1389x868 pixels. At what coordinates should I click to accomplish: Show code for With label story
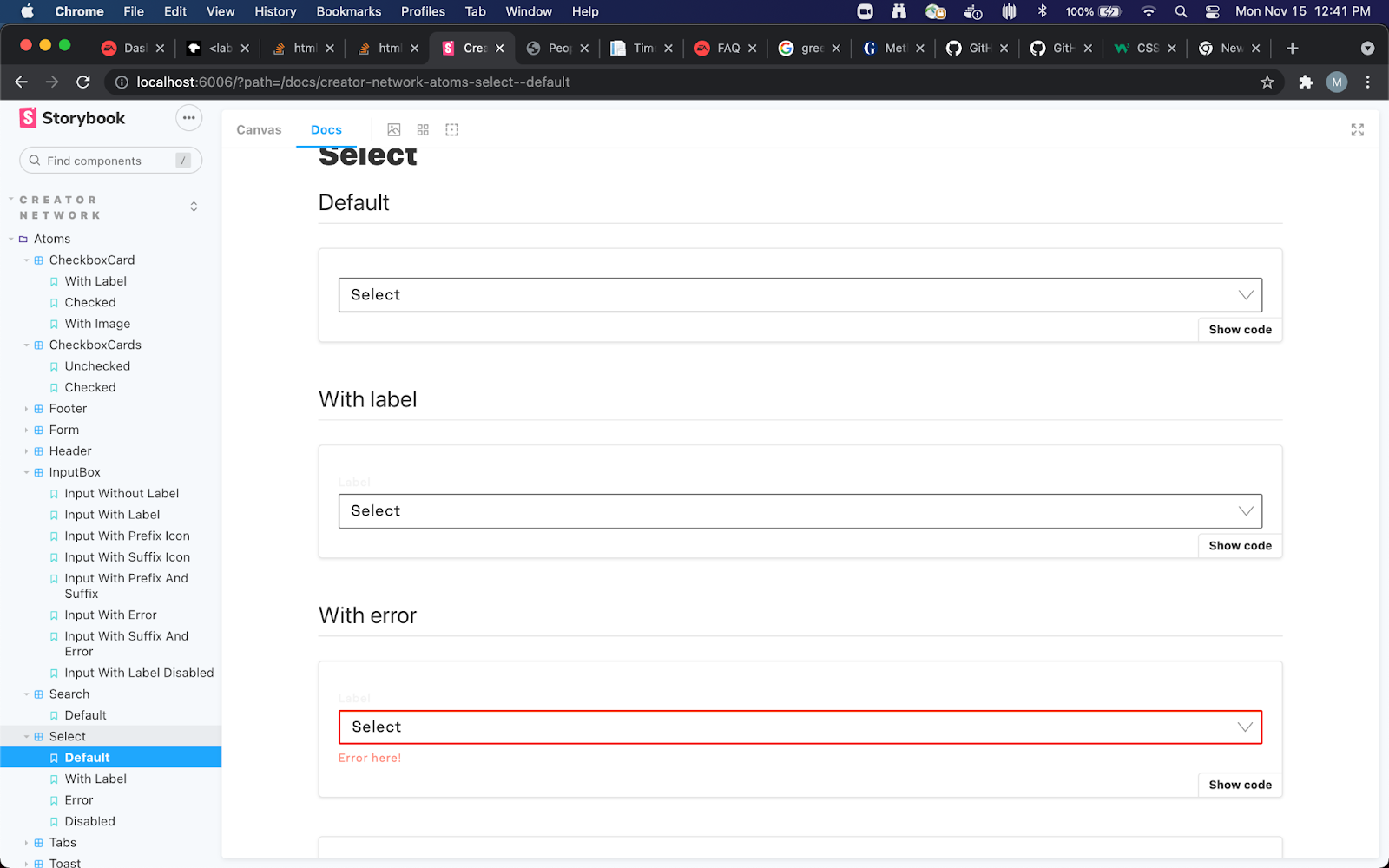[x=1240, y=546]
